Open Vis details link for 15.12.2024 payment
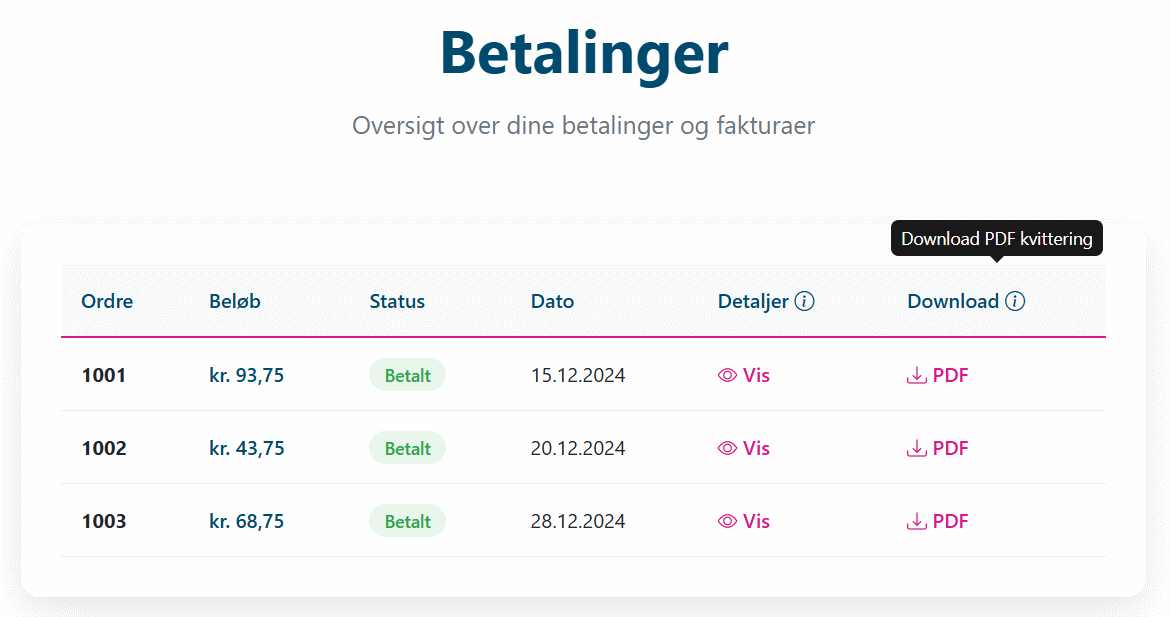 tap(744, 375)
